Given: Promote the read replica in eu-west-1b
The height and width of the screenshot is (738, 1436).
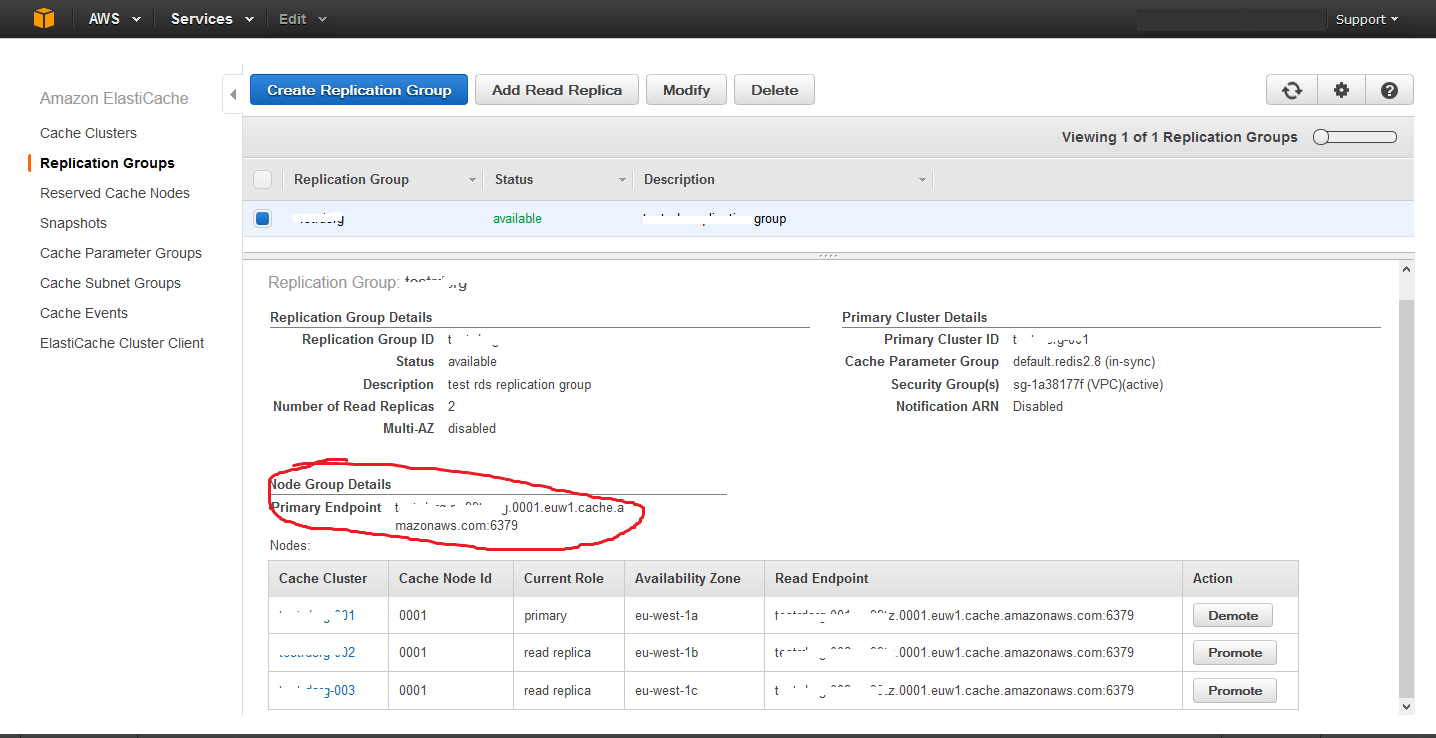Looking at the screenshot, I should [1235, 653].
